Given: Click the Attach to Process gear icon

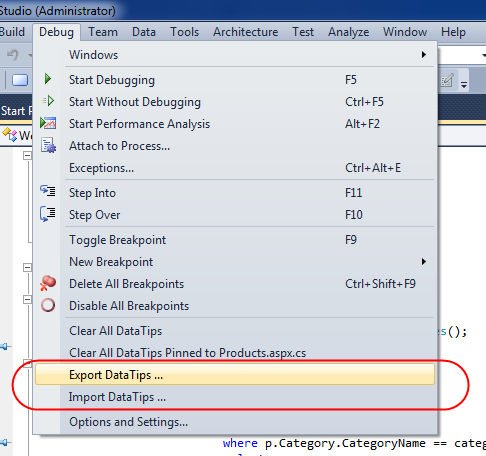Looking at the screenshot, I should pyautogui.click(x=48, y=145).
